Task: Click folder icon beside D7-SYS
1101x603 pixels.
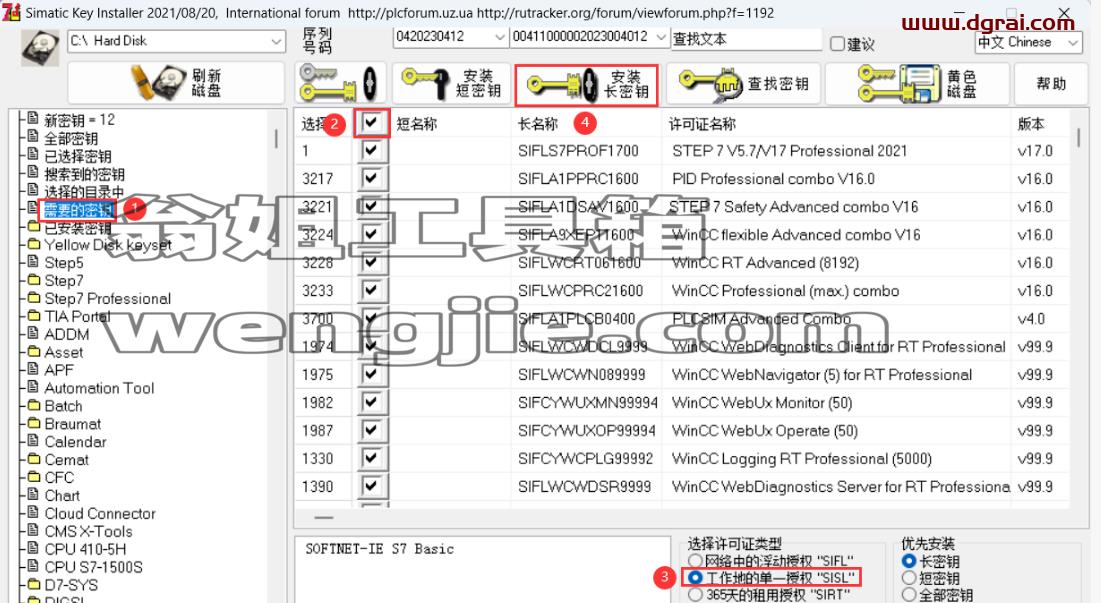Action: tap(33, 584)
